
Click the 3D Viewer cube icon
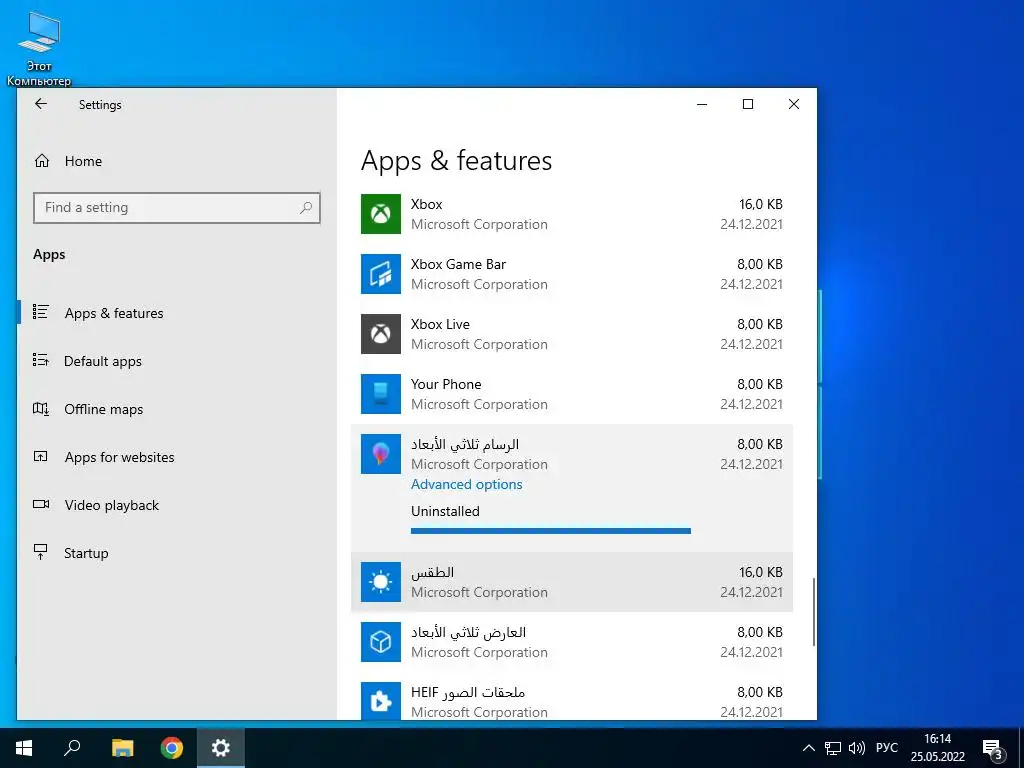[x=381, y=642]
